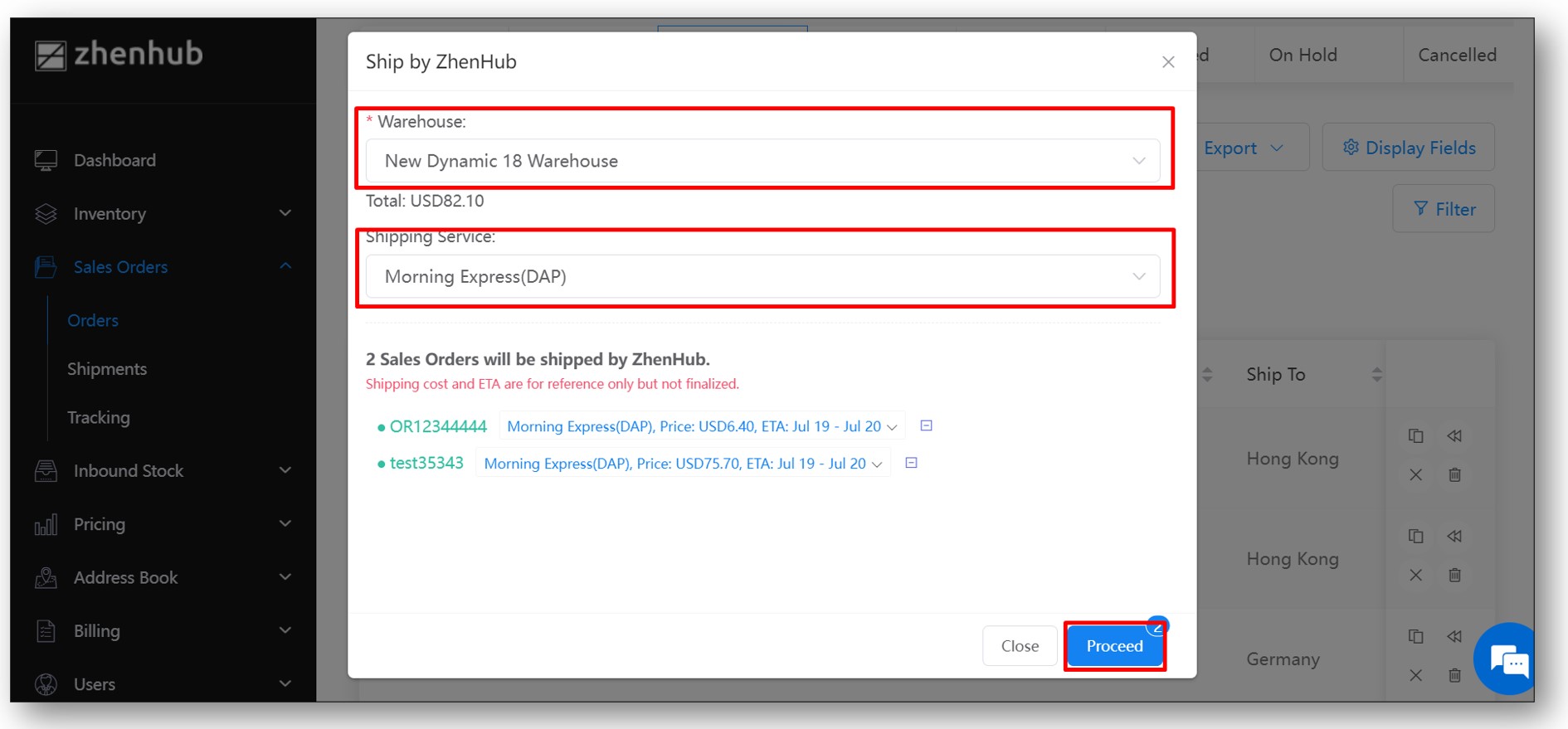Switch to the On Hold tab
This screenshot has height=729, width=1568.
click(x=1303, y=56)
